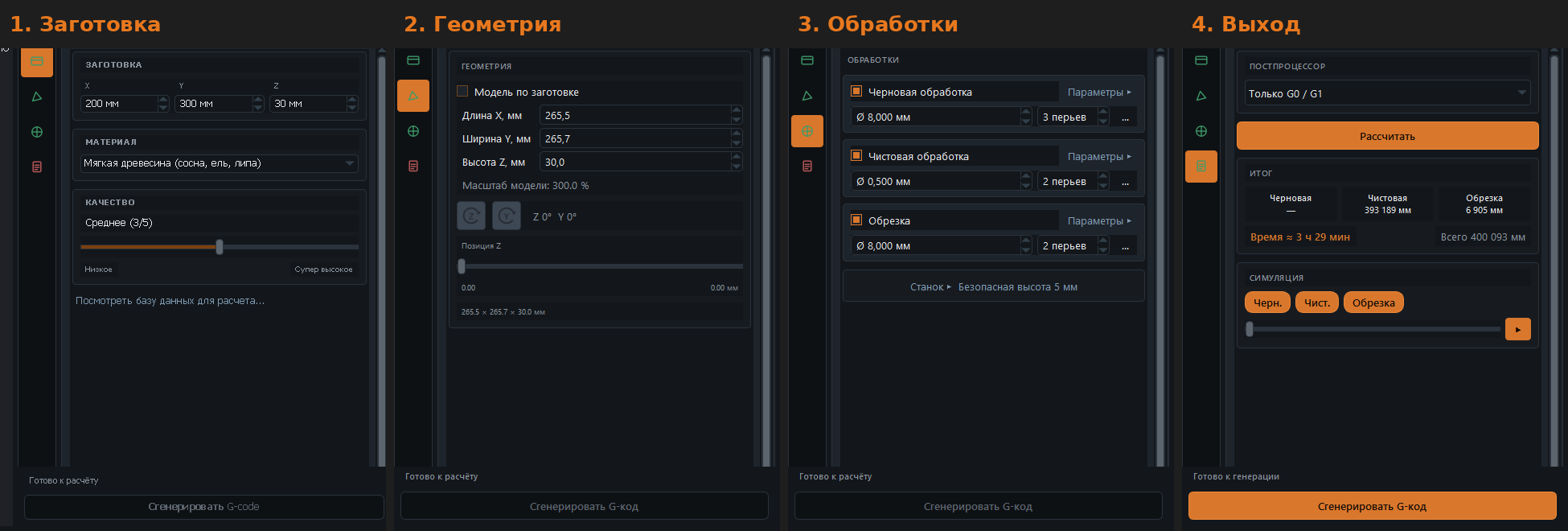Play the toolpath simulation
The height and width of the screenshot is (531, 1568).
click(x=1518, y=329)
